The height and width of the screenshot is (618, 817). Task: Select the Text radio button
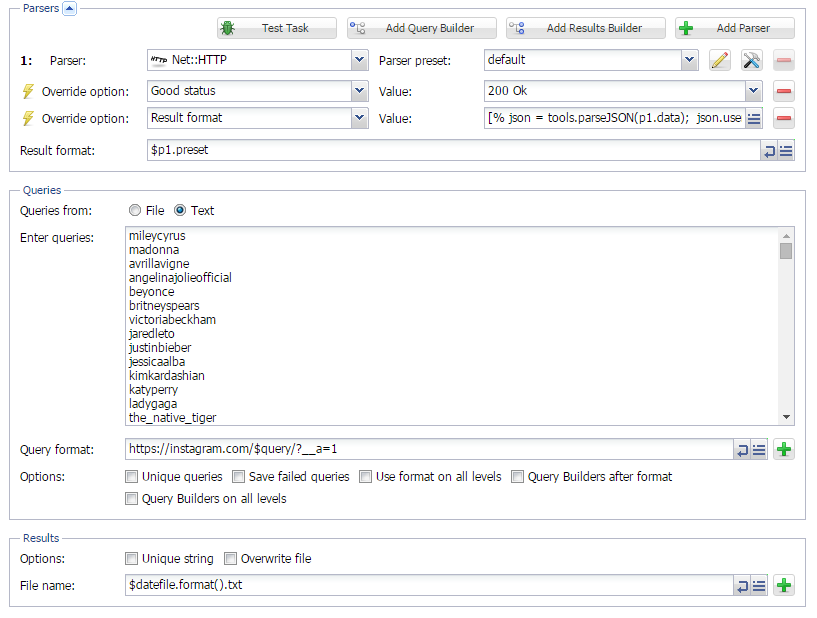pos(180,210)
